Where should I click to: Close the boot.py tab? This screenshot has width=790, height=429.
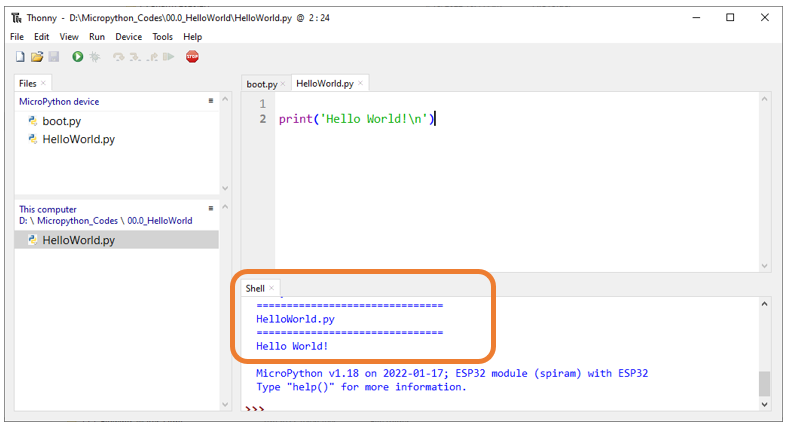point(283,84)
